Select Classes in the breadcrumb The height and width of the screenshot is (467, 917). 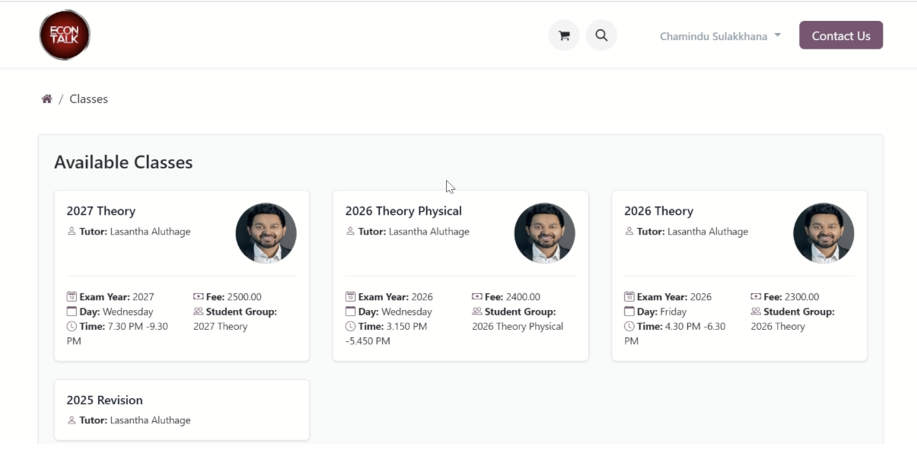coord(89,99)
